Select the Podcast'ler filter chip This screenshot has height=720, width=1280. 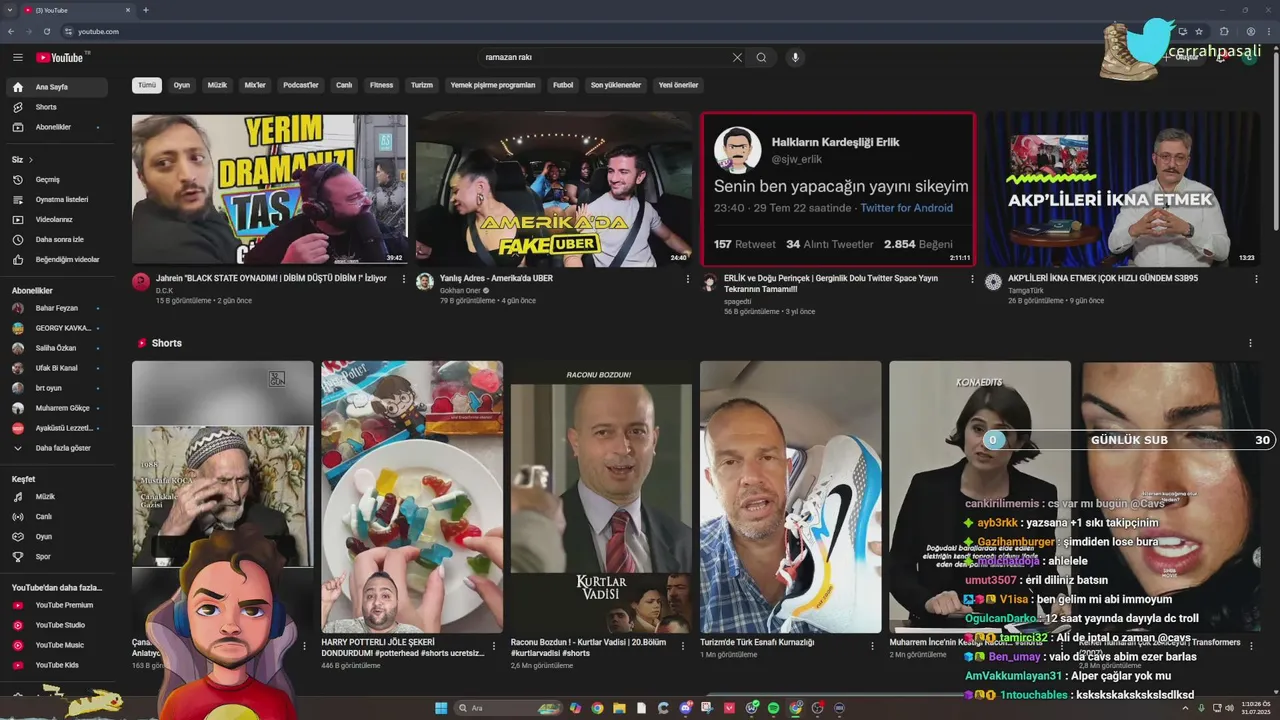pos(301,85)
